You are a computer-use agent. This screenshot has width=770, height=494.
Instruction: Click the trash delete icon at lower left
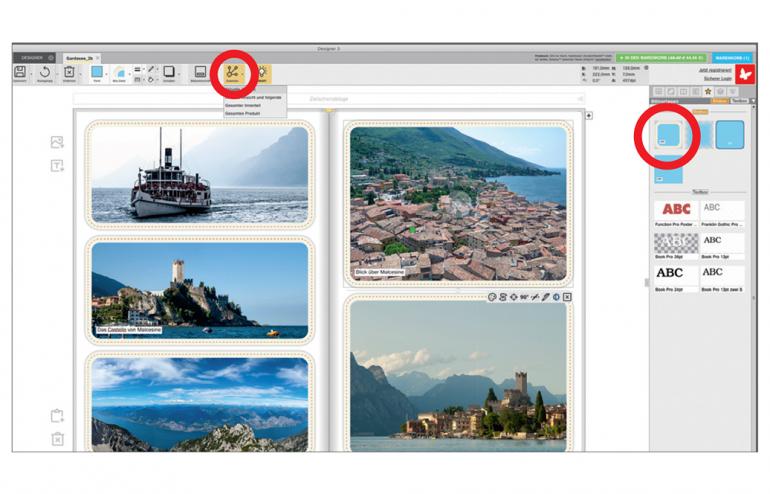point(57,439)
